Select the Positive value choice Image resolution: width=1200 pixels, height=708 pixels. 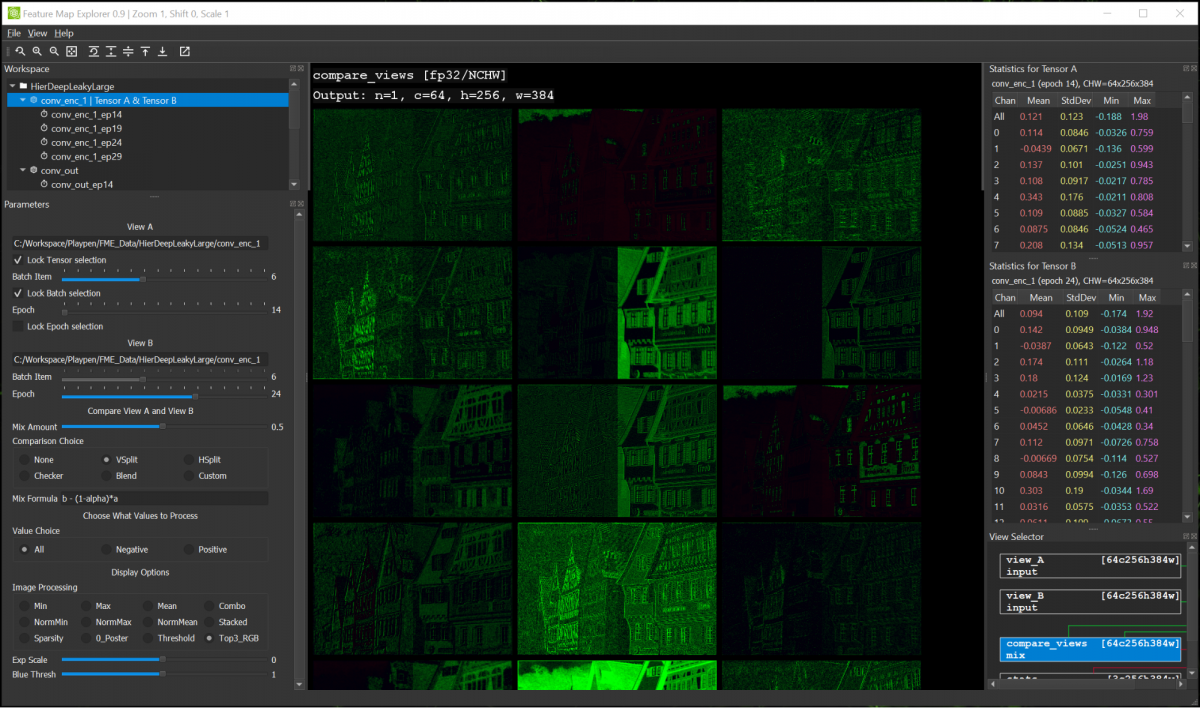pyautogui.click(x=189, y=550)
